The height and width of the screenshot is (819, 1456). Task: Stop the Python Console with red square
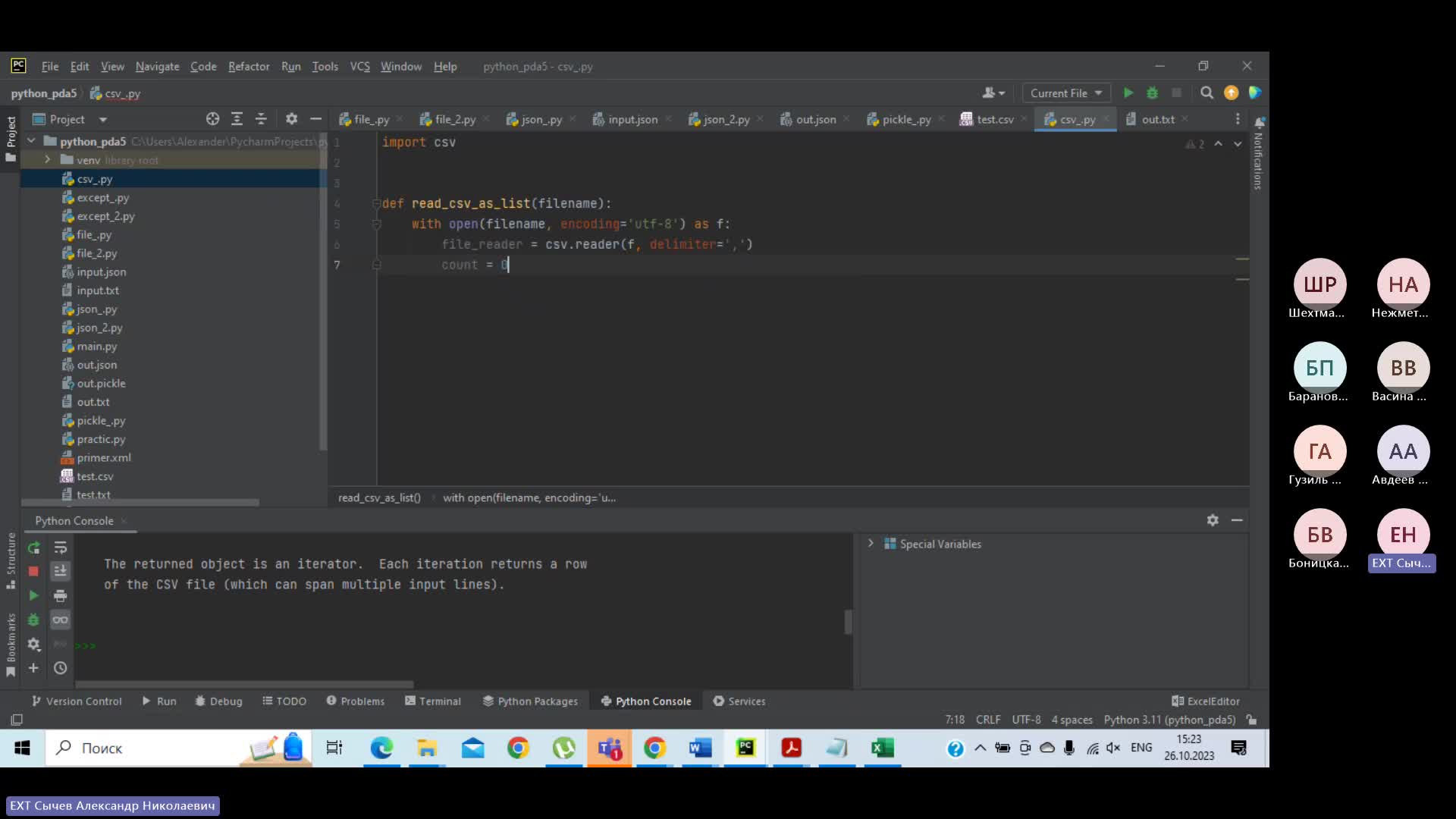coord(33,571)
